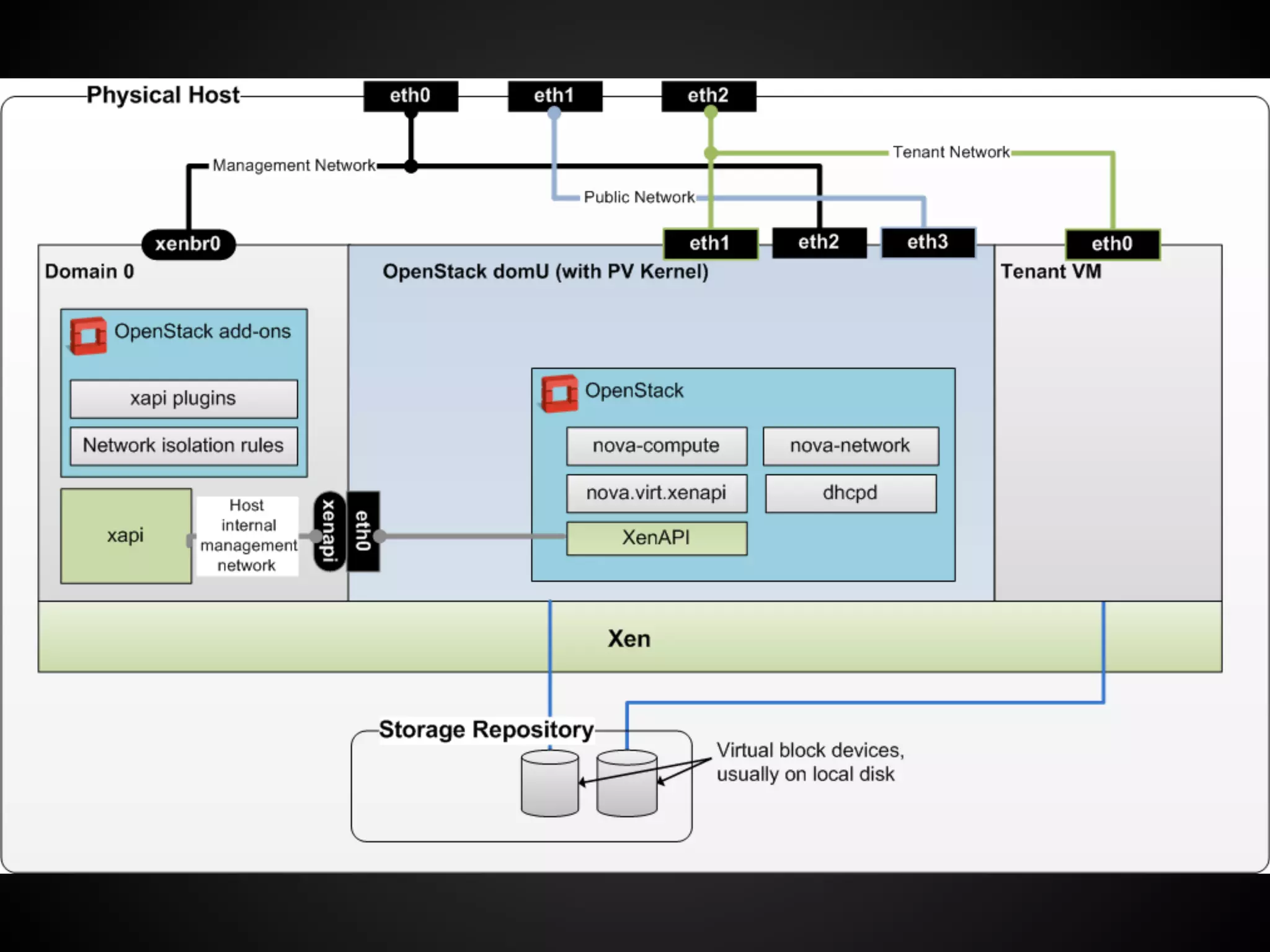The image size is (1270, 952).
Task: Click the dhcpd service box
Action: (850, 493)
